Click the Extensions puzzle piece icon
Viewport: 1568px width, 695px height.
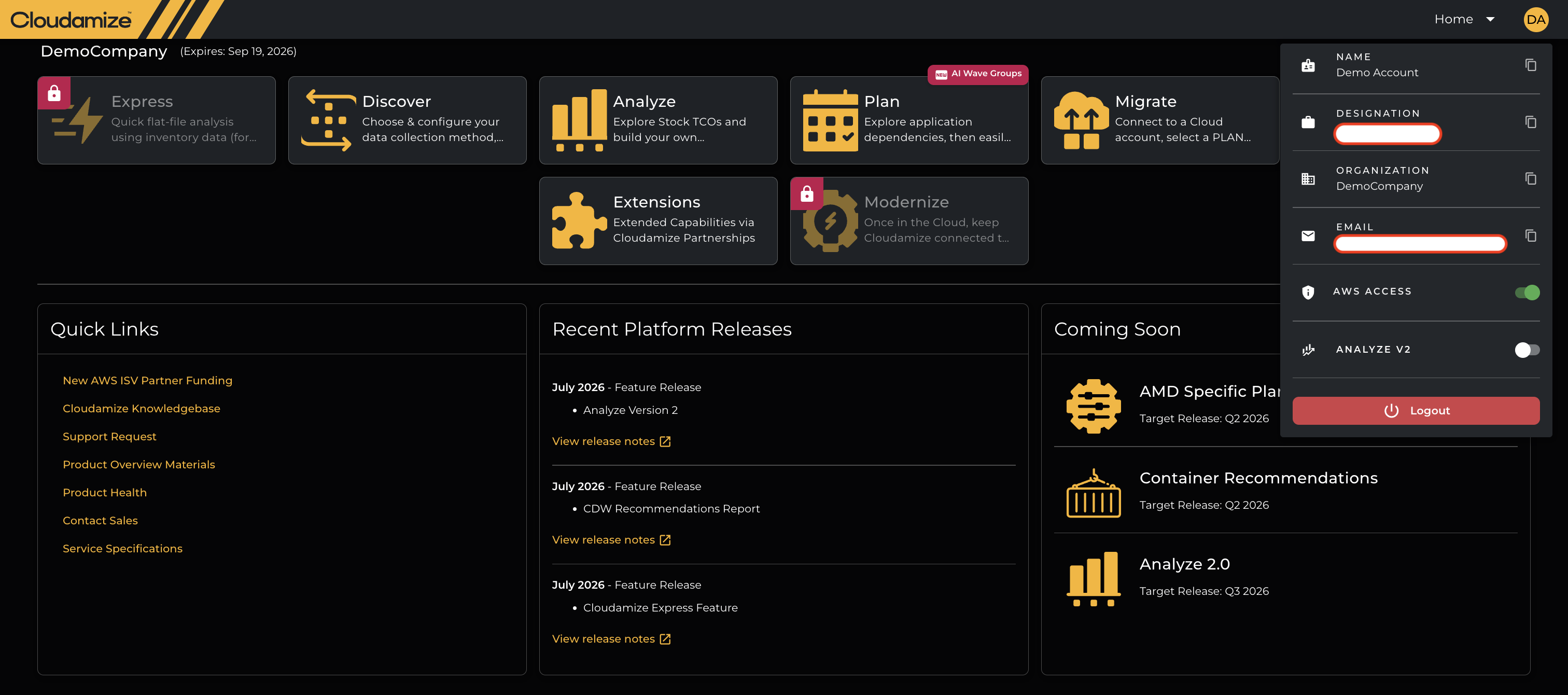[x=579, y=220]
